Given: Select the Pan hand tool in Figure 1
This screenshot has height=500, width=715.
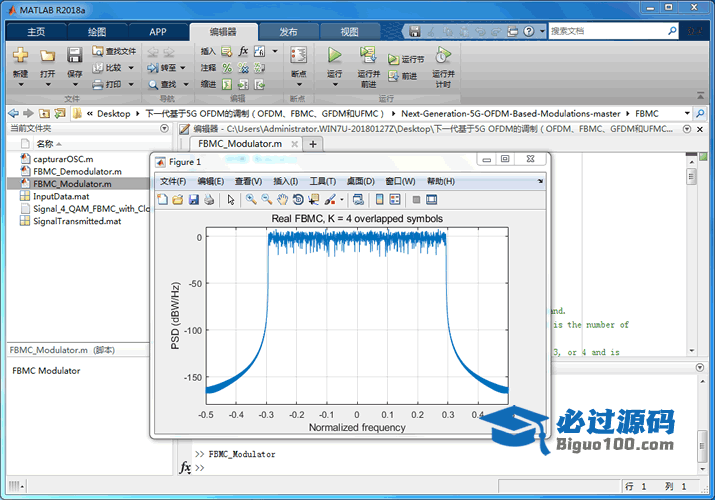Looking at the screenshot, I should coord(282,200).
